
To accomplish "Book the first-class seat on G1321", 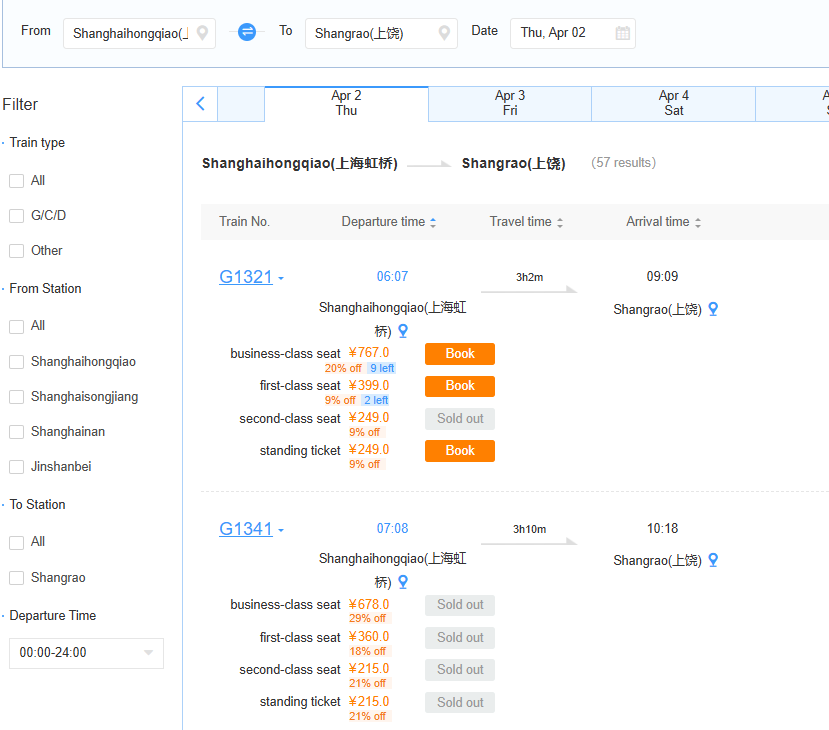I will tap(459, 386).
